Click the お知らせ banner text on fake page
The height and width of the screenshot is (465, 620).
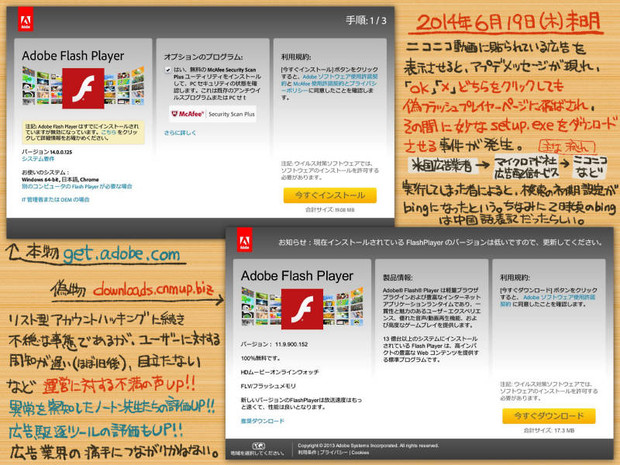tap(440, 242)
